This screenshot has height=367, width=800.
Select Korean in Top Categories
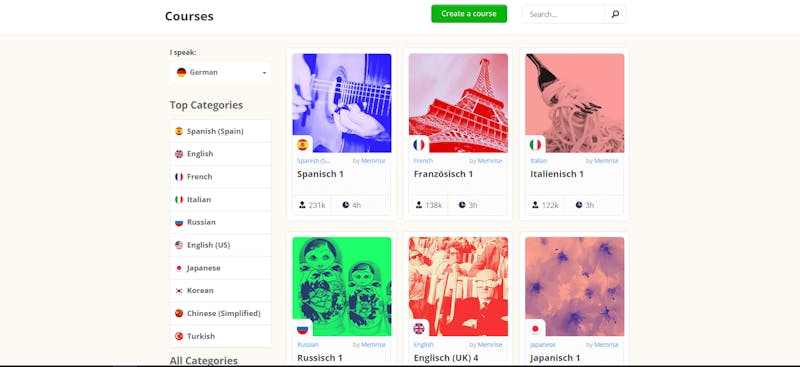[x=220, y=290]
